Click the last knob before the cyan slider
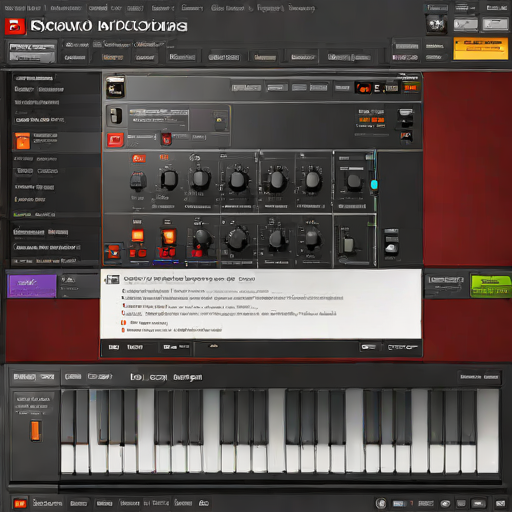Image resolution: width=512 pixels, height=512 pixels. [x=353, y=182]
